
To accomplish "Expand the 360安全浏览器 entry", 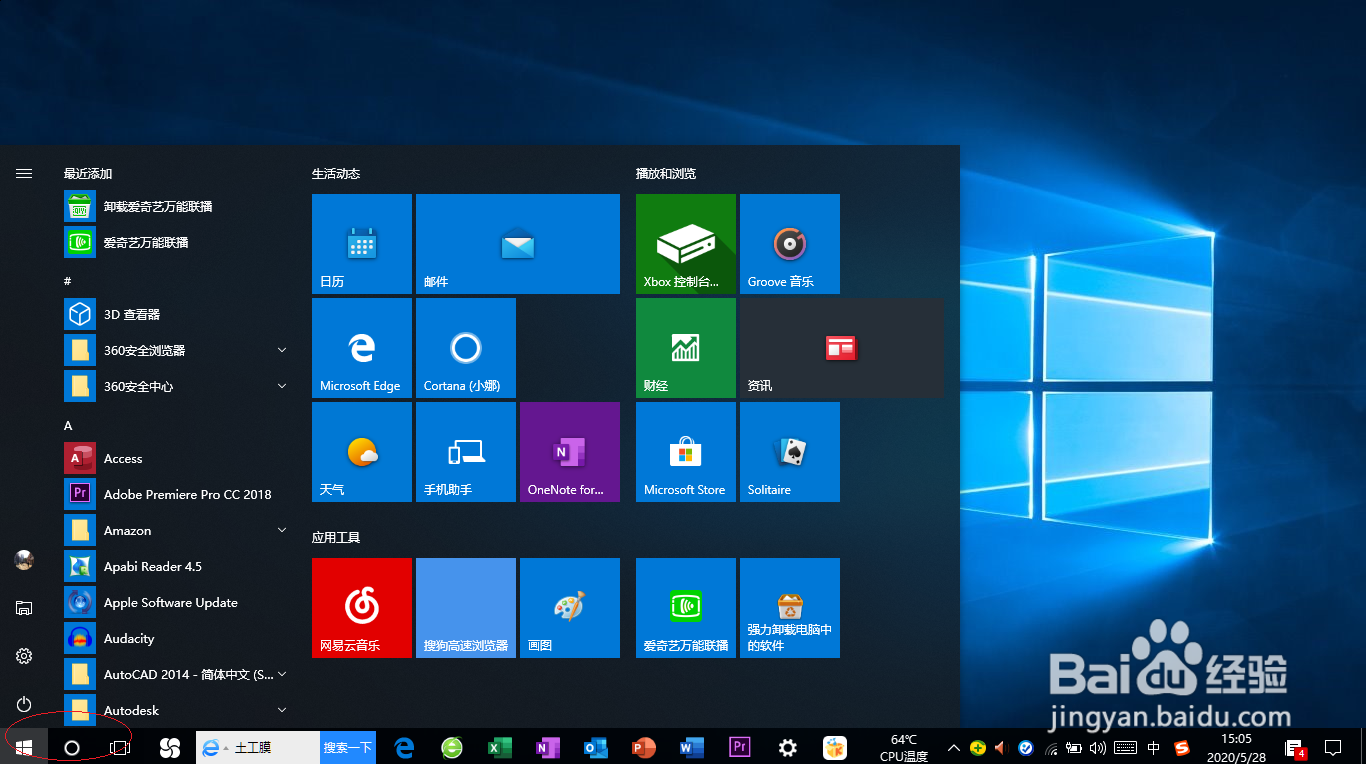I will [281, 350].
